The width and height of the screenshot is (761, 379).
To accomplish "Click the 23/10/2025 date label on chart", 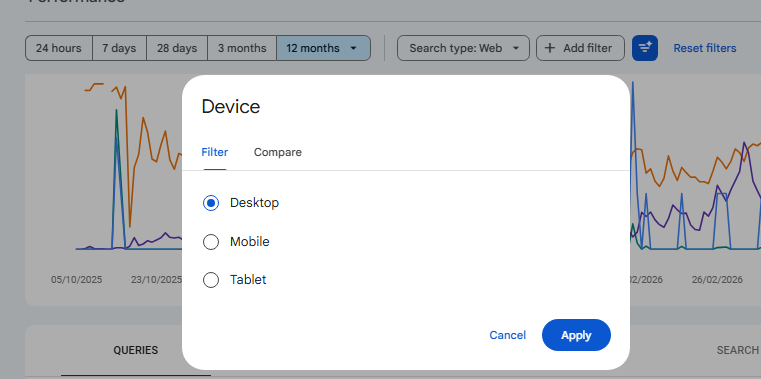I will click(156, 280).
